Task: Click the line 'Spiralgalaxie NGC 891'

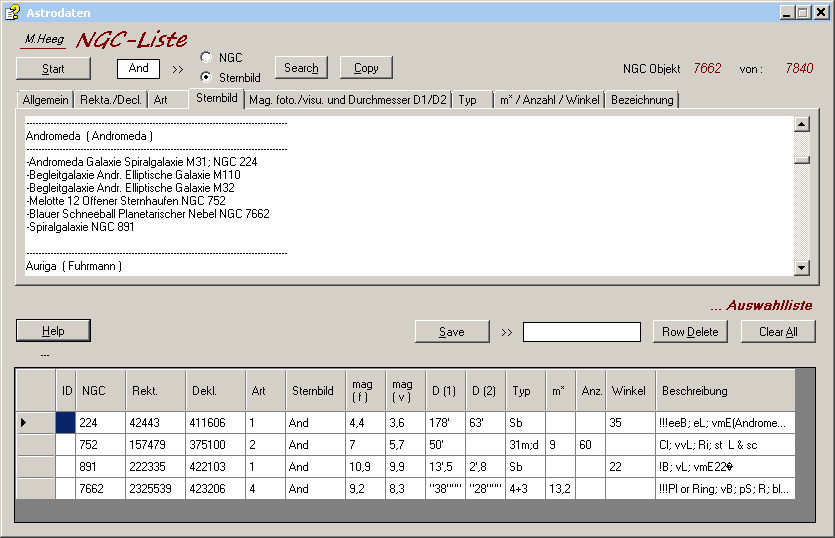Action: point(80,227)
